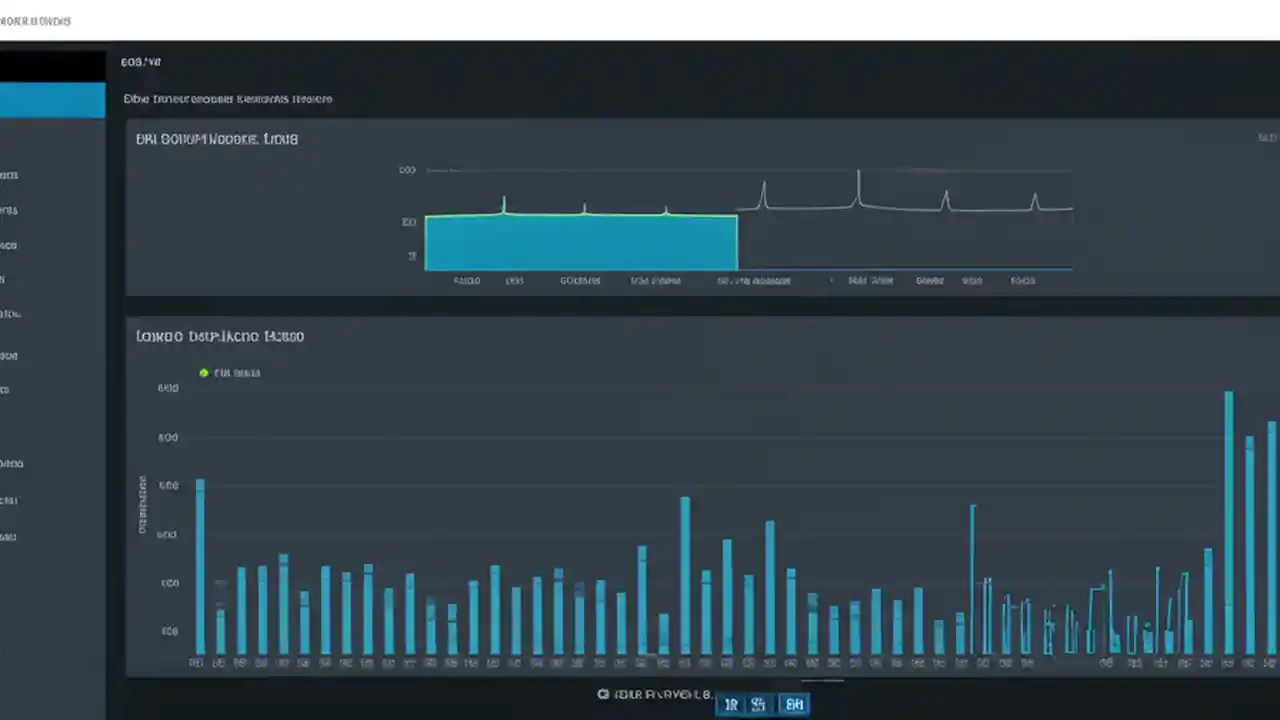Toggle the '1R' time range option
The height and width of the screenshot is (720, 1280).
pos(731,704)
